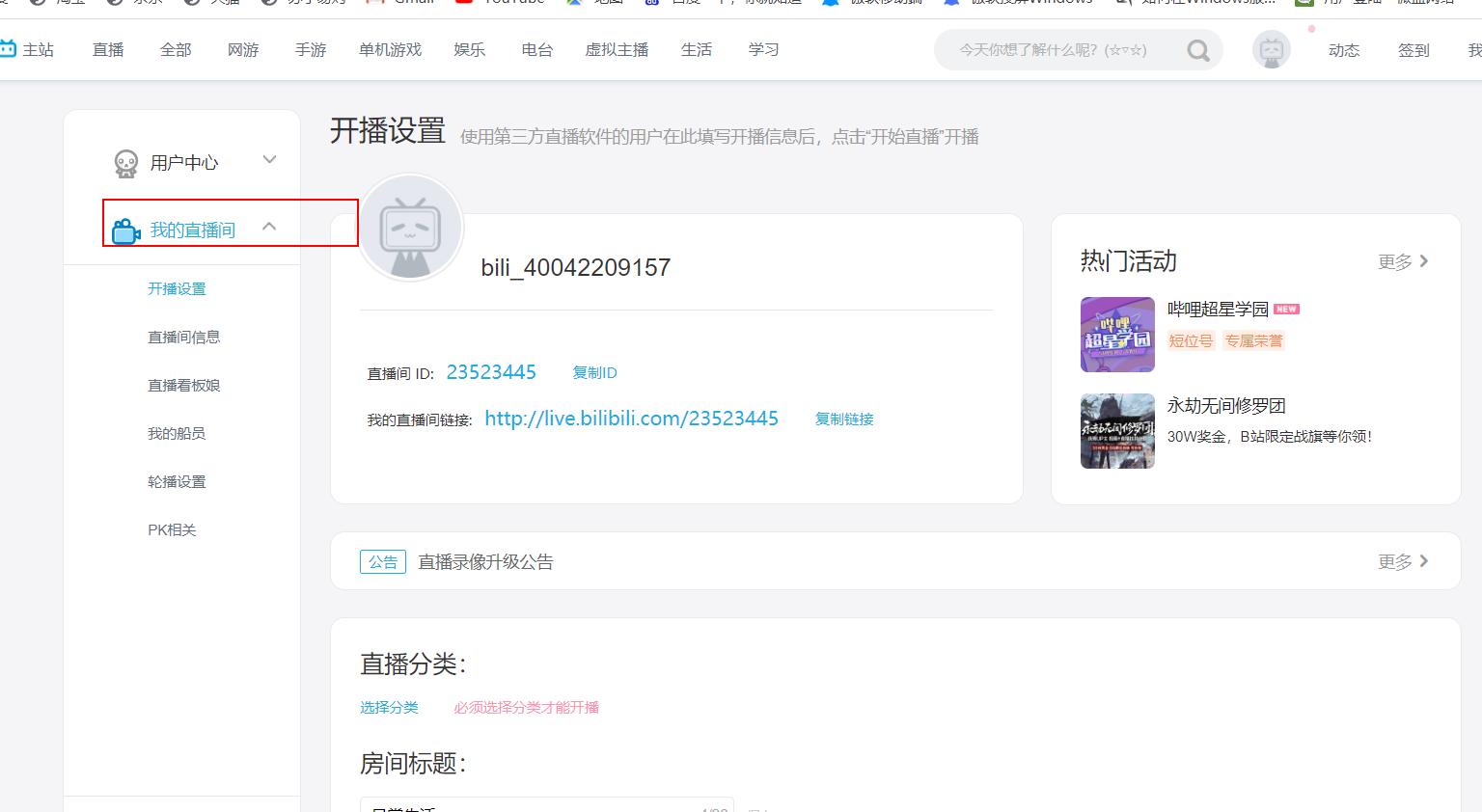Go to 主站 text link
1482x812 pixels.
(x=39, y=49)
